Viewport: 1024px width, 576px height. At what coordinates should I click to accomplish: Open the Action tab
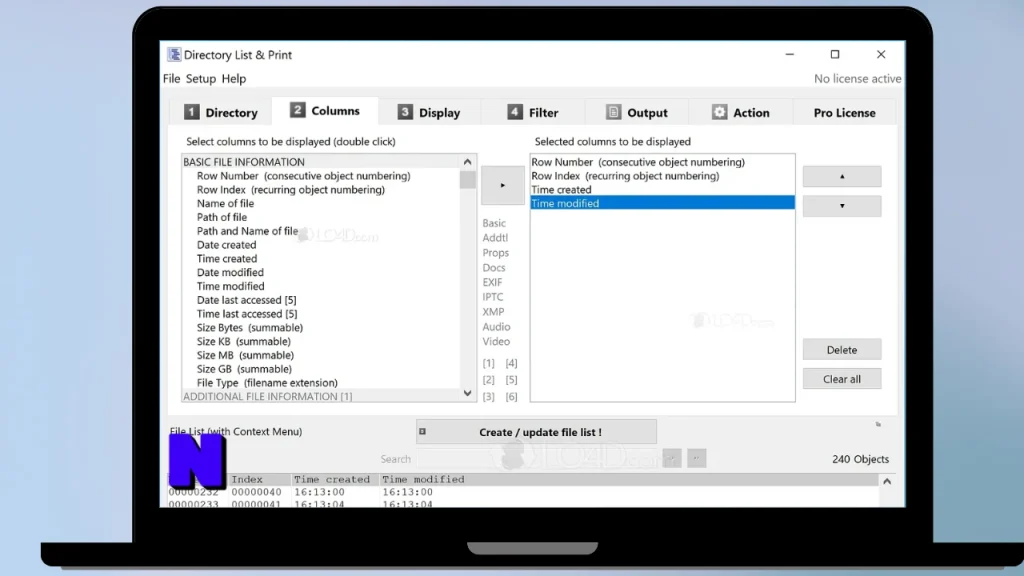point(741,112)
